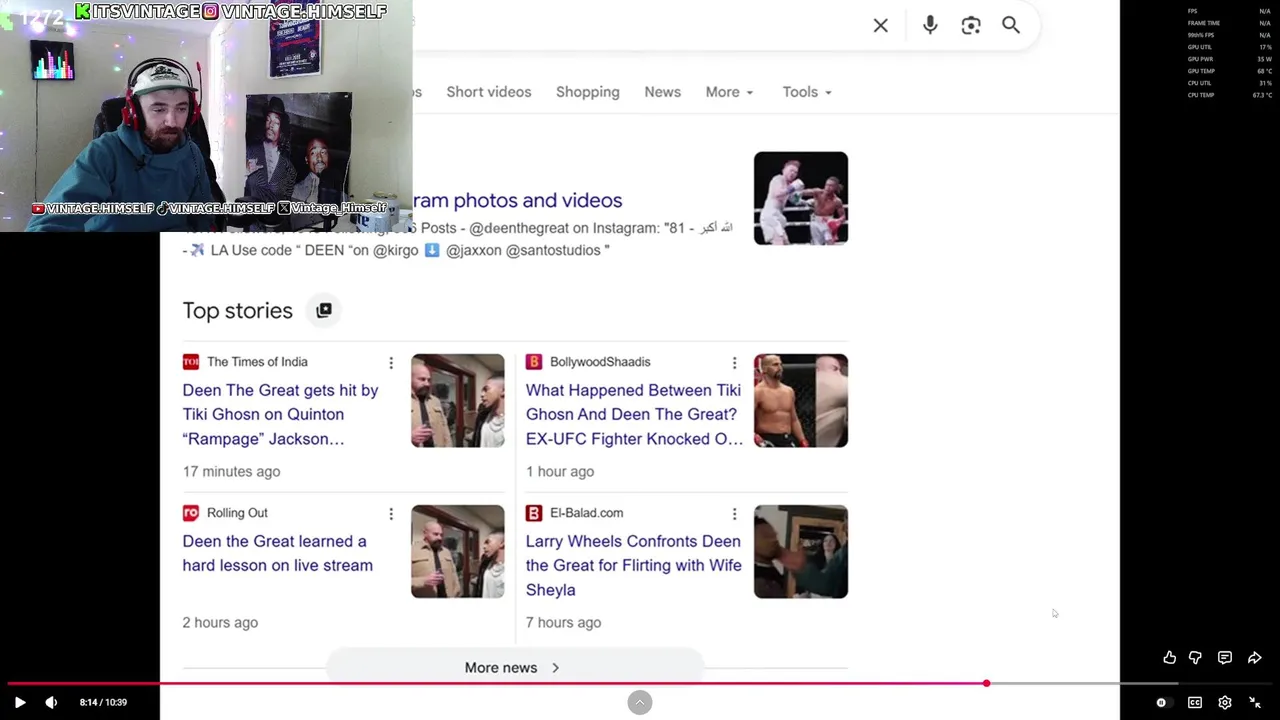
Task: Open the Instagram photos and videos result
Action: (517, 200)
